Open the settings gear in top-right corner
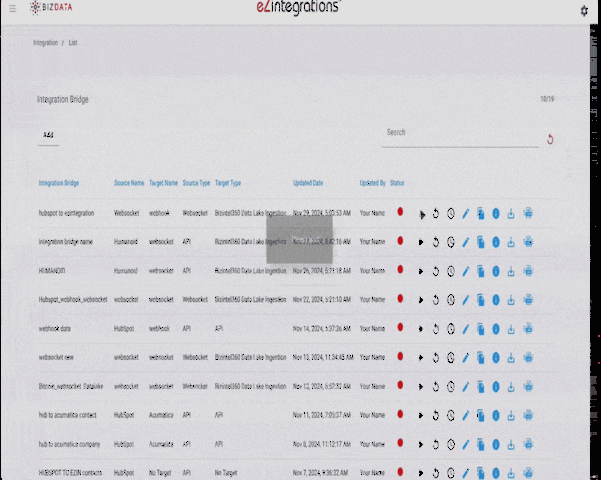The width and height of the screenshot is (601, 480). point(584,11)
